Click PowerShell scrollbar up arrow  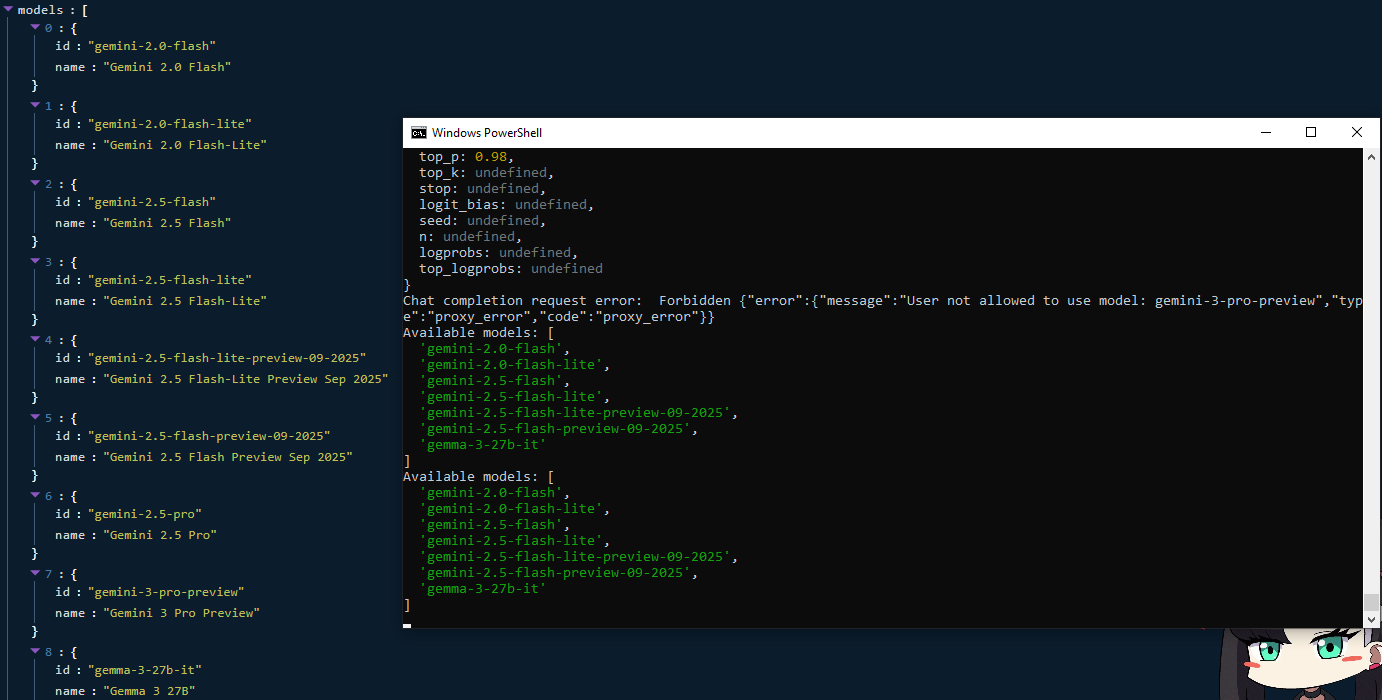(1372, 157)
